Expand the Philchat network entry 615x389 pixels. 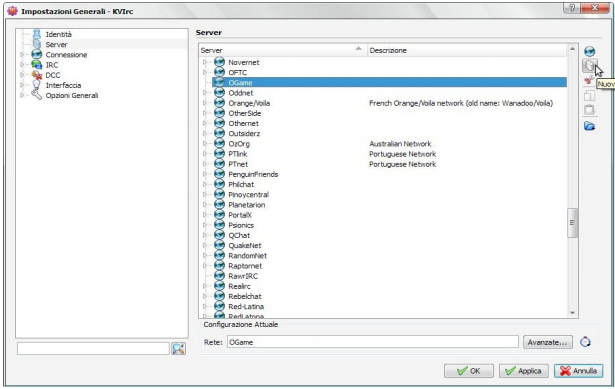click(x=204, y=184)
